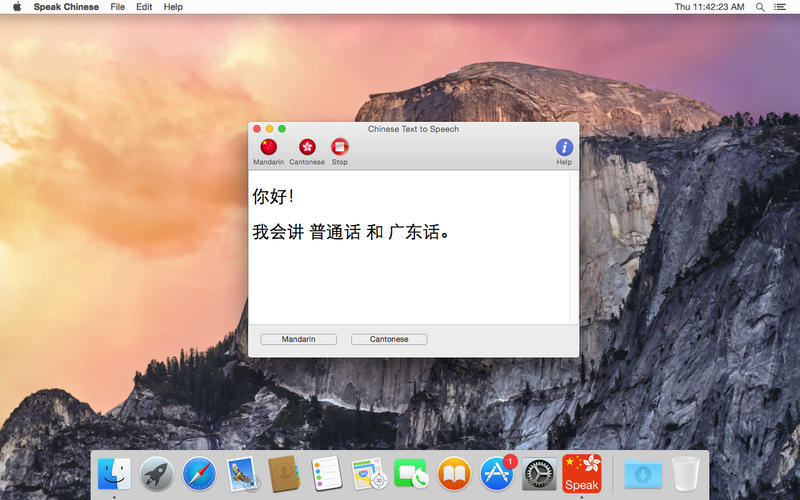The width and height of the screenshot is (800, 500).
Task: Click the Stop speech toolbar icon
Action: coord(340,147)
